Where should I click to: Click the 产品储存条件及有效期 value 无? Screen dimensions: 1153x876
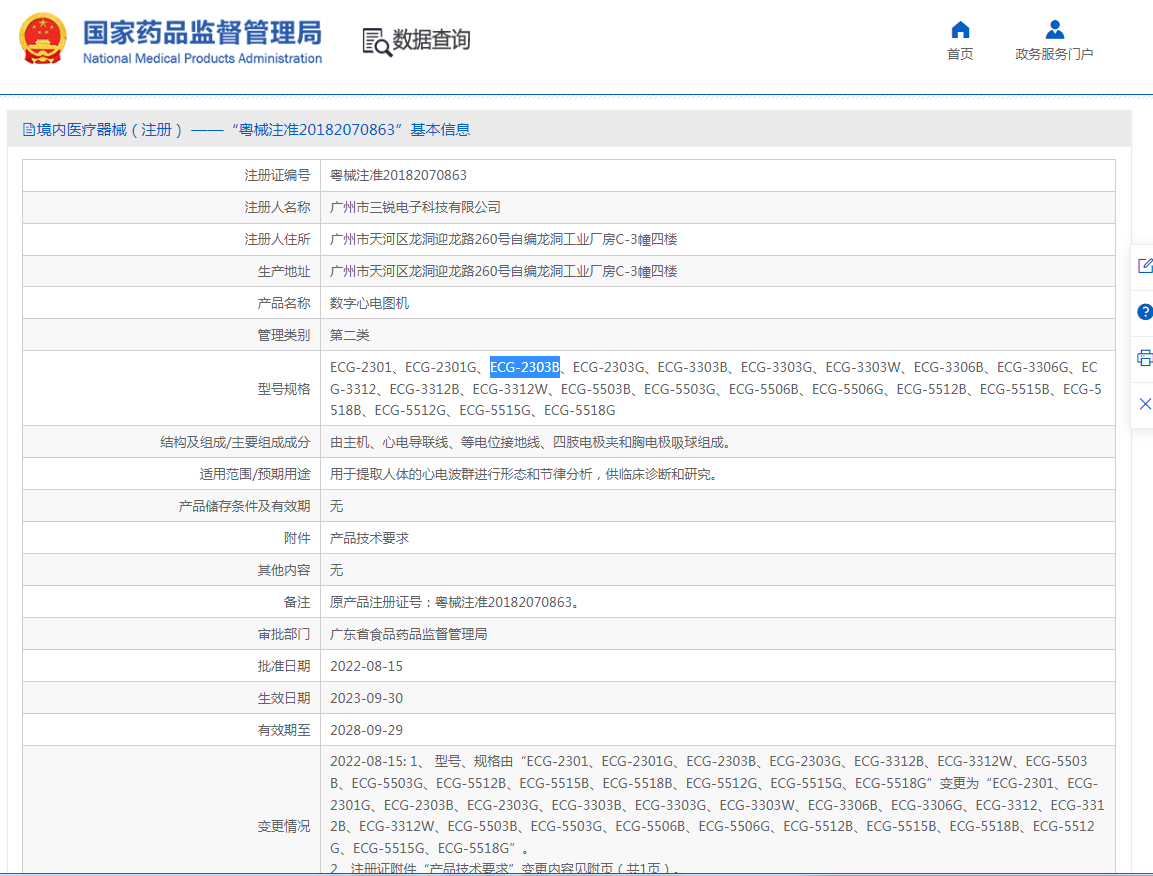(336, 506)
